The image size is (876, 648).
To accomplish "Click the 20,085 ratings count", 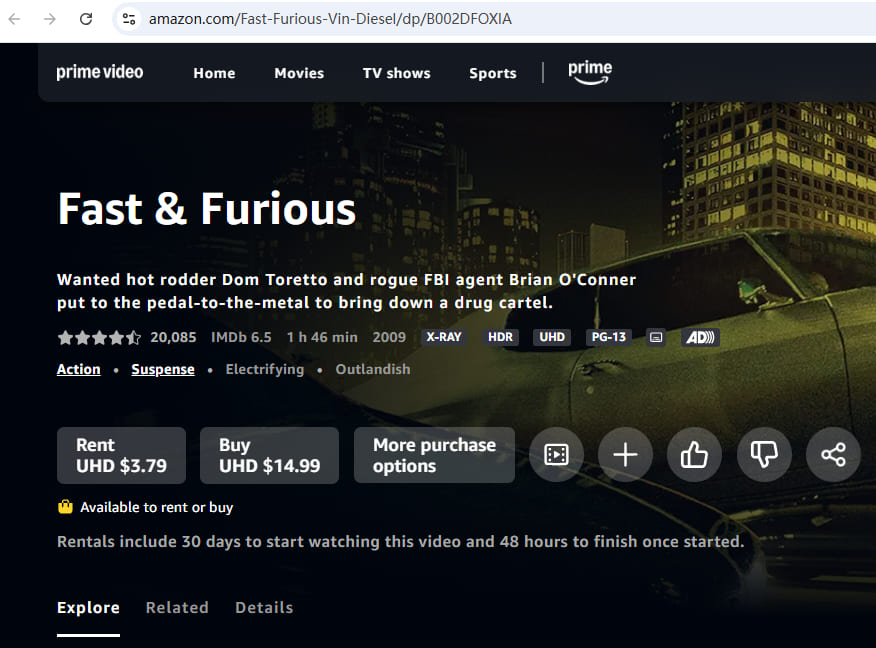I will tap(173, 337).
